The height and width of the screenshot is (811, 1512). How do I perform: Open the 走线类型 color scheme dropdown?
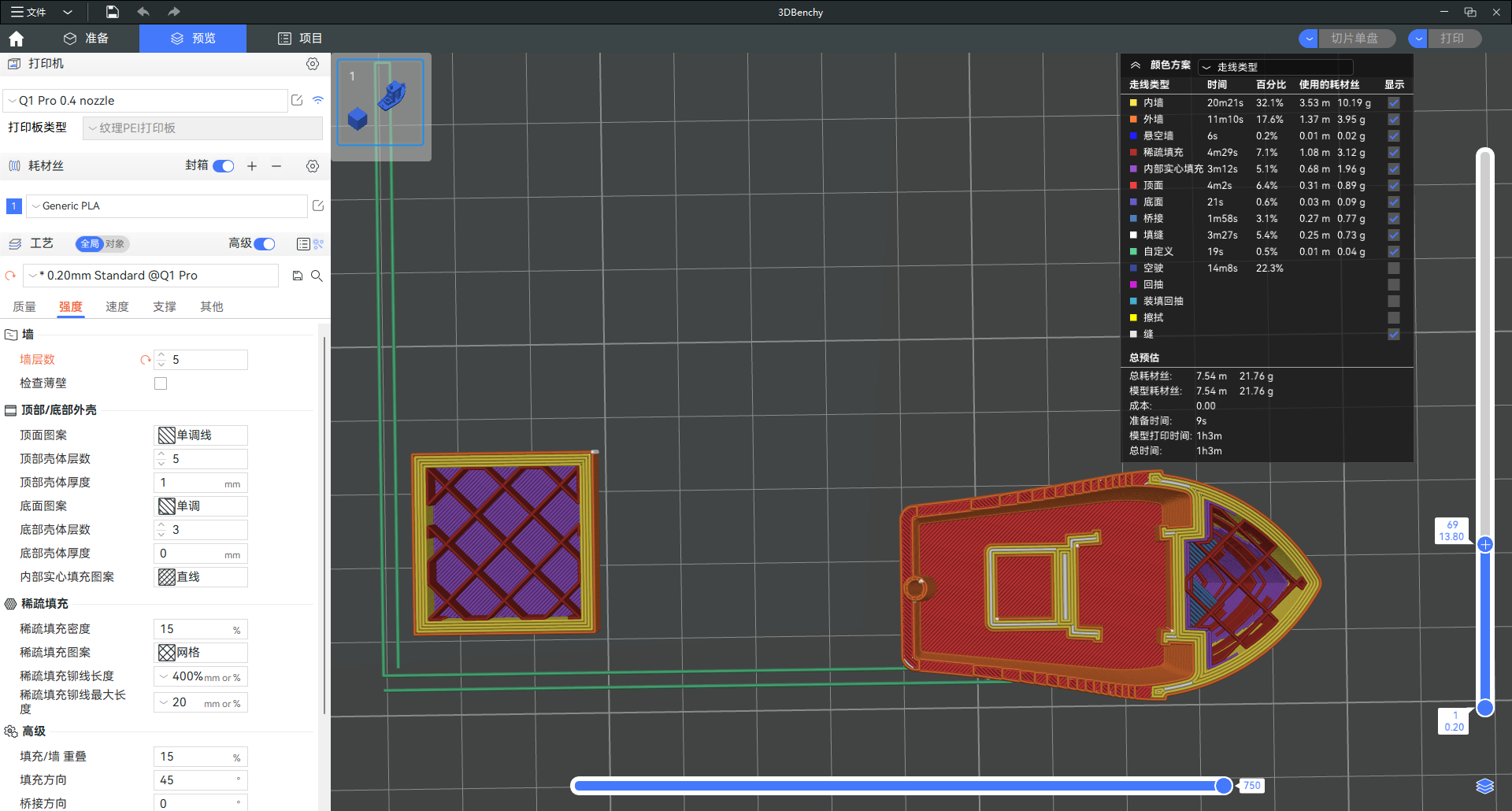(x=1274, y=67)
